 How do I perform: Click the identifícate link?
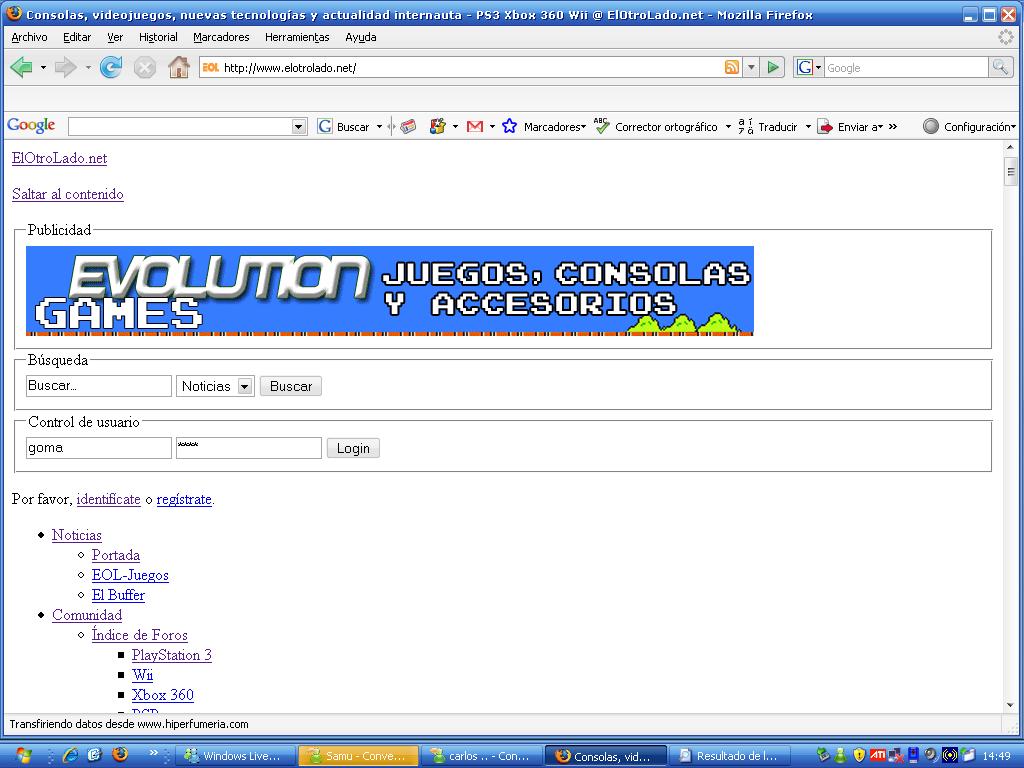coord(108,500)
